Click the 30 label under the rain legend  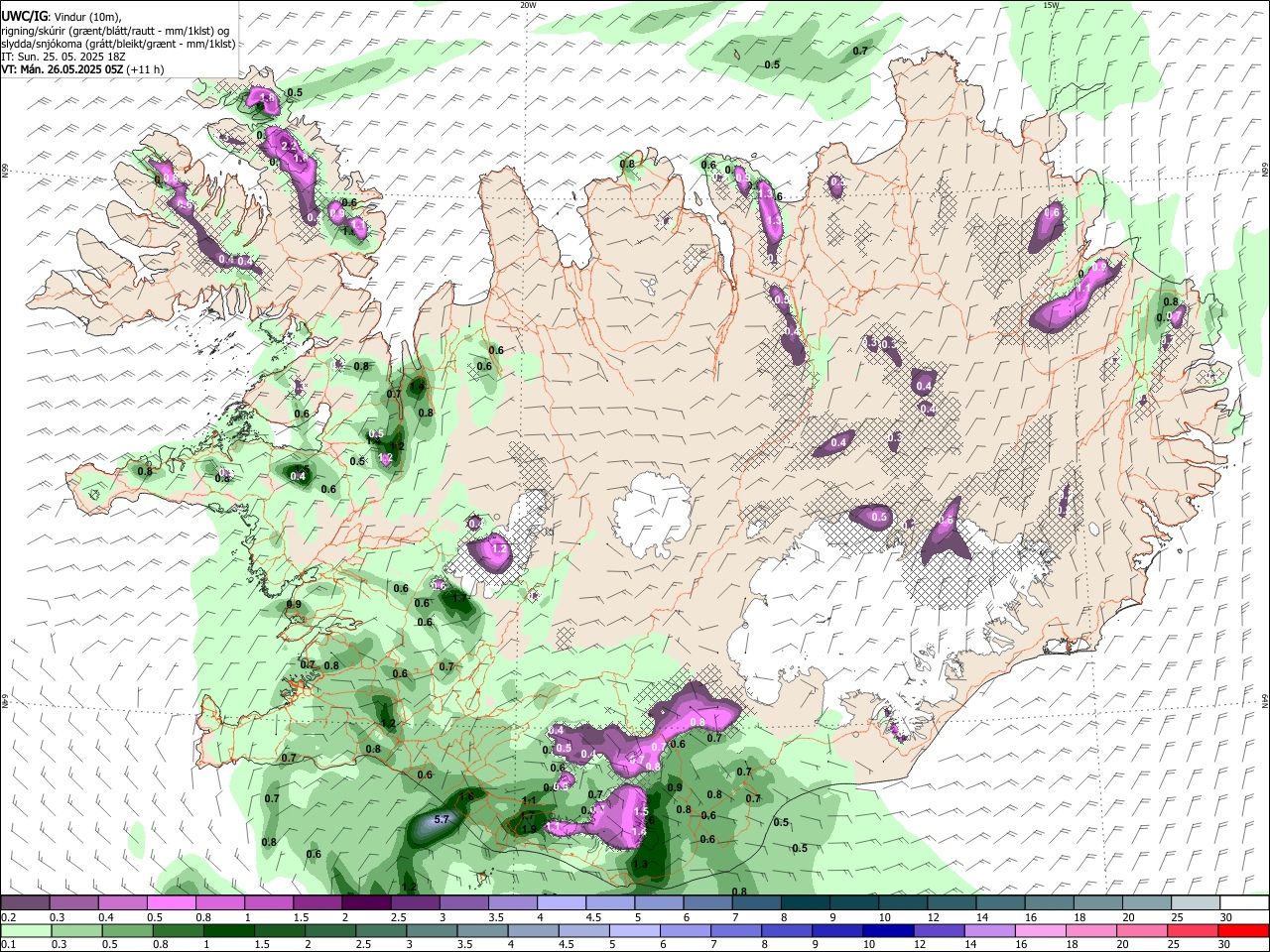[1226, 945]
